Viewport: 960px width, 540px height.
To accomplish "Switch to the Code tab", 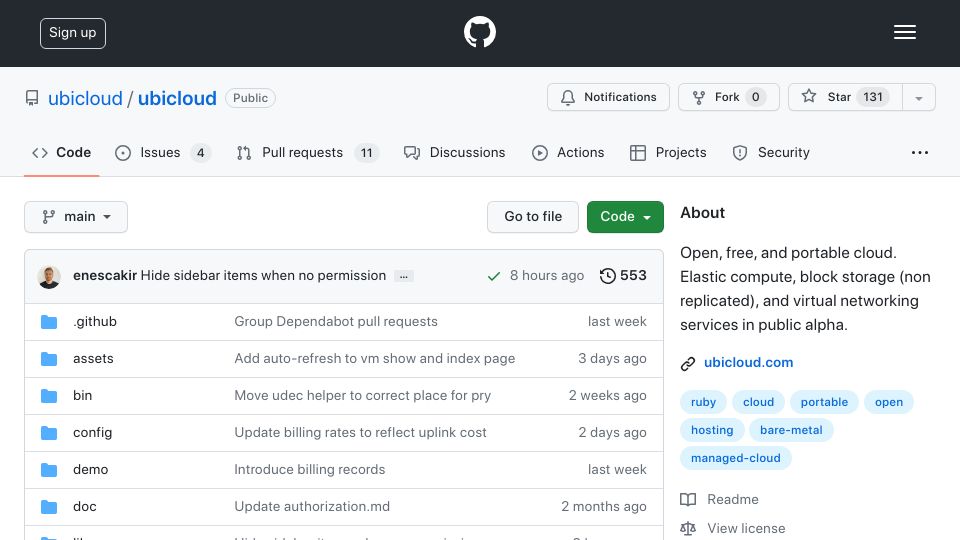I will point(62,152).
